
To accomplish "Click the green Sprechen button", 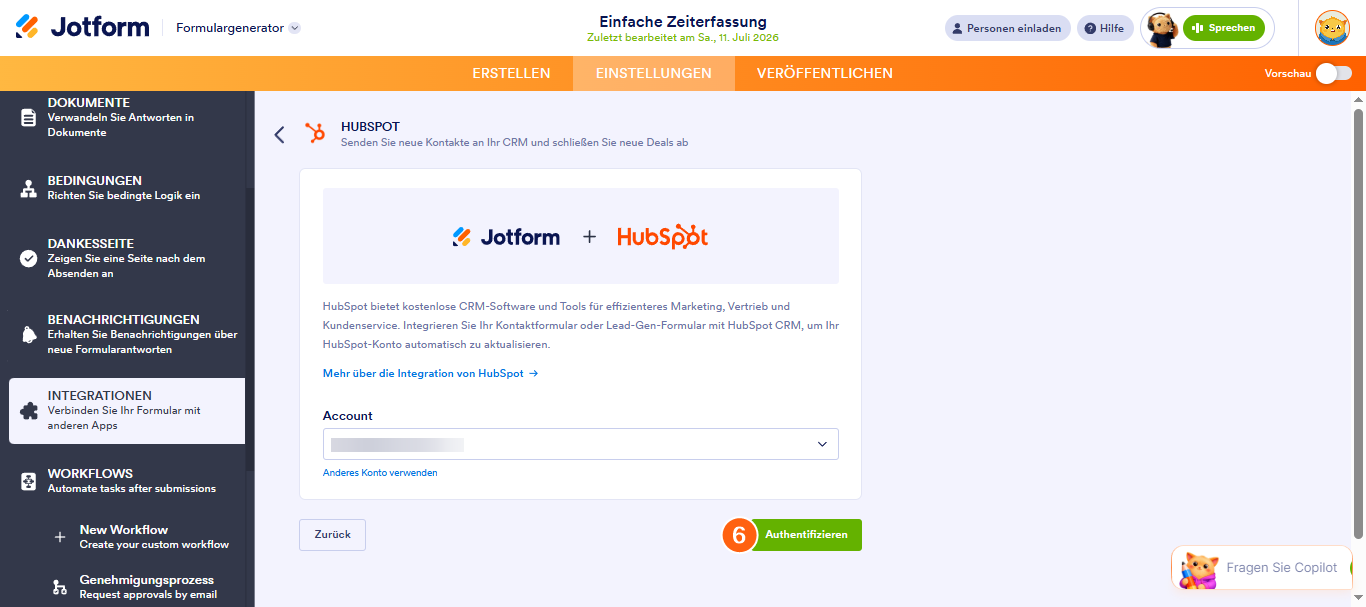I will click(x=1224, y=28).
